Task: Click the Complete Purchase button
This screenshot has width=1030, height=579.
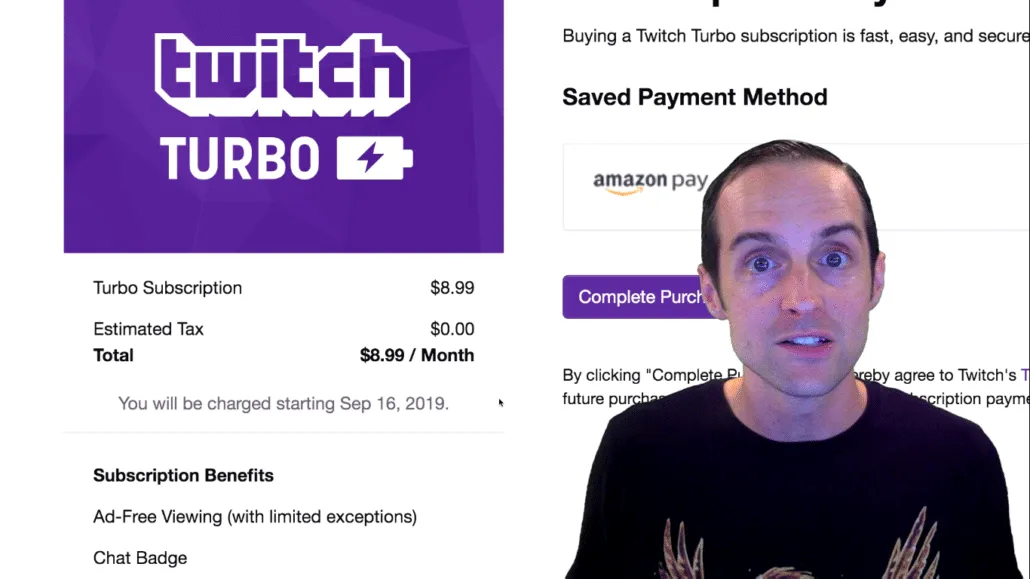Action: tap(640, 297)
